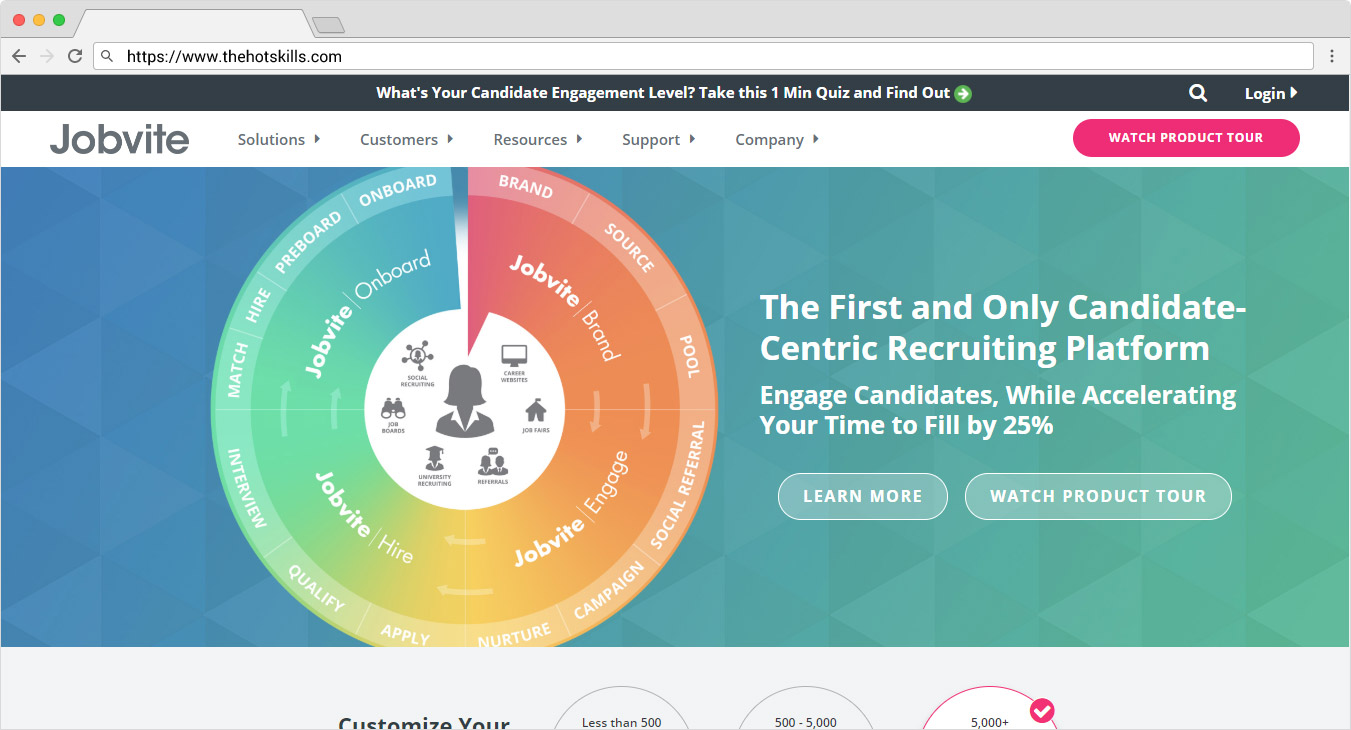Click the search magnifier in the top banner
Viewport: 1351px width, 730px height.
[1198, 93]
